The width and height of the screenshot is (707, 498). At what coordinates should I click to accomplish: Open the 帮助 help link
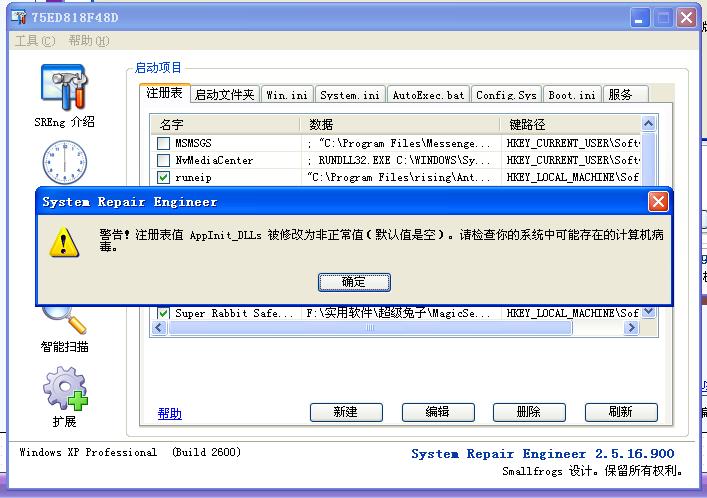pos(170,414)
